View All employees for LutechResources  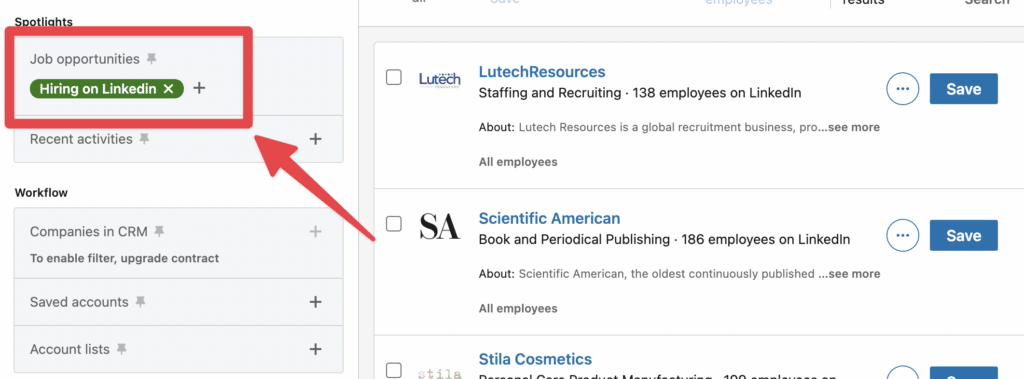click(x=518, y=161)
